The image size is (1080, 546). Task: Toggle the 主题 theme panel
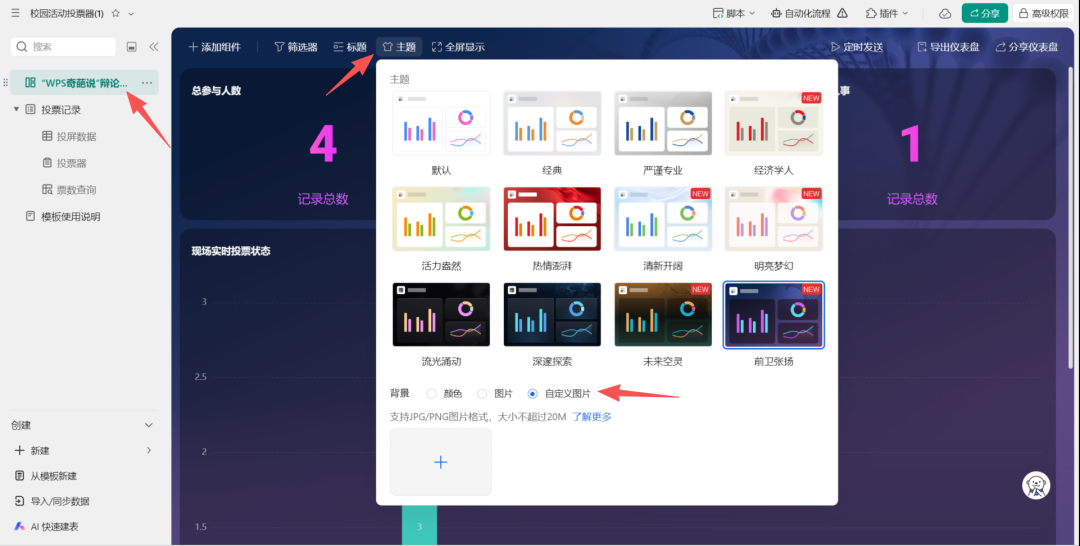coord(399,47)
